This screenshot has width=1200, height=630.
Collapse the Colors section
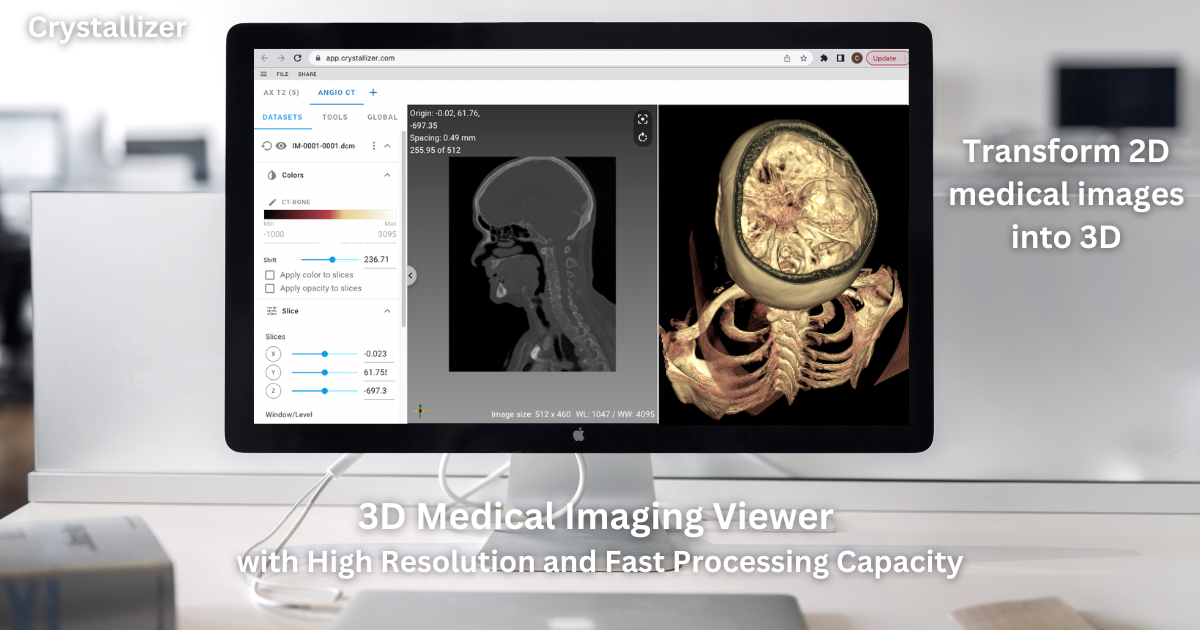pyautogui.click(x=388, y=175)
